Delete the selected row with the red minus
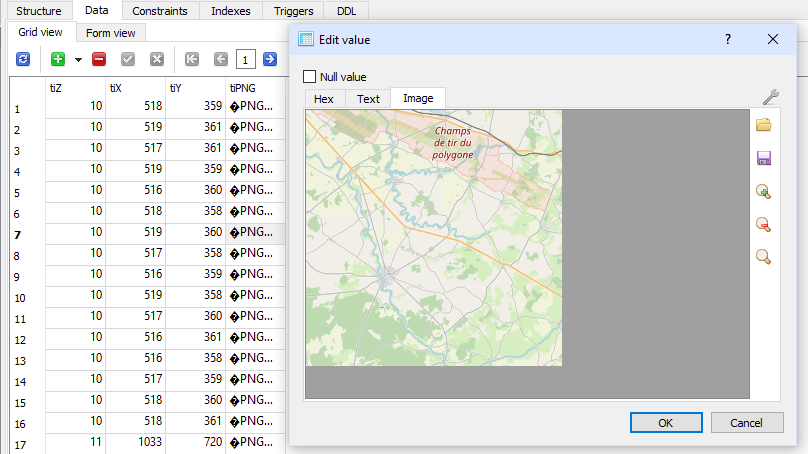Image resolution: width=808 pixels, height=454 pixels. coord(99,59)
